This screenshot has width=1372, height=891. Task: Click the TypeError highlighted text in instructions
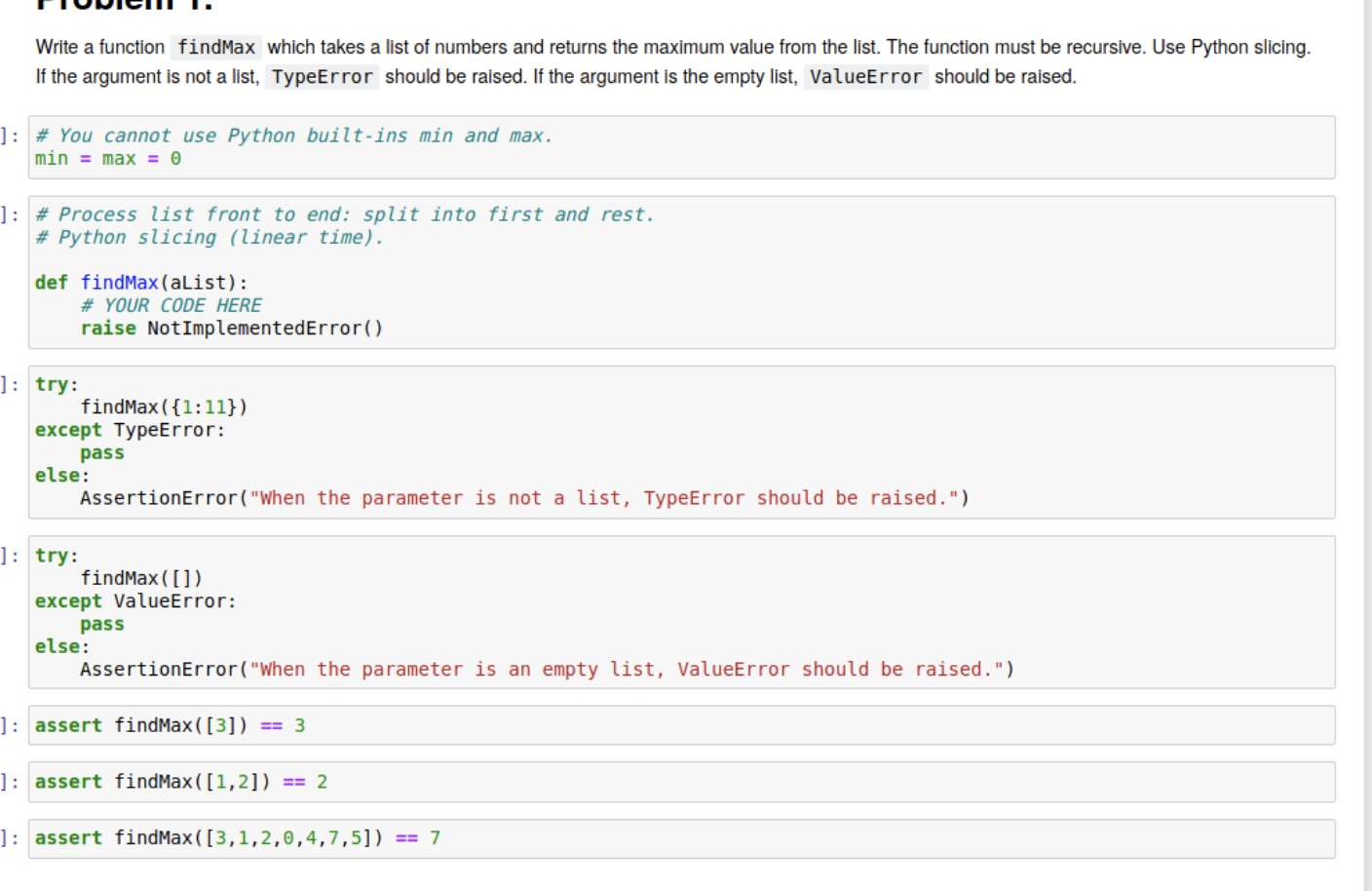click(322, 76)
